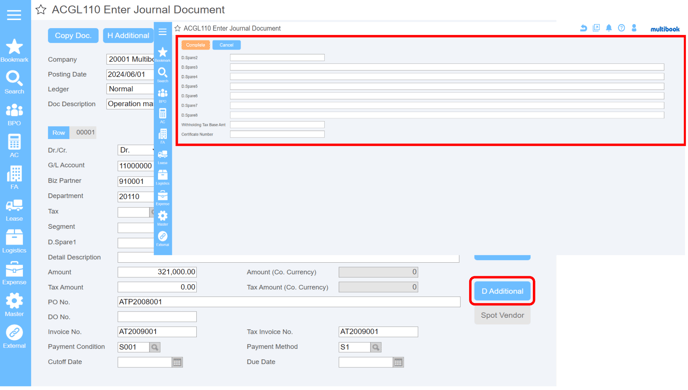This screenshot has width=688, height=390.
Task: Click the Department field
Action: [136, 197]
